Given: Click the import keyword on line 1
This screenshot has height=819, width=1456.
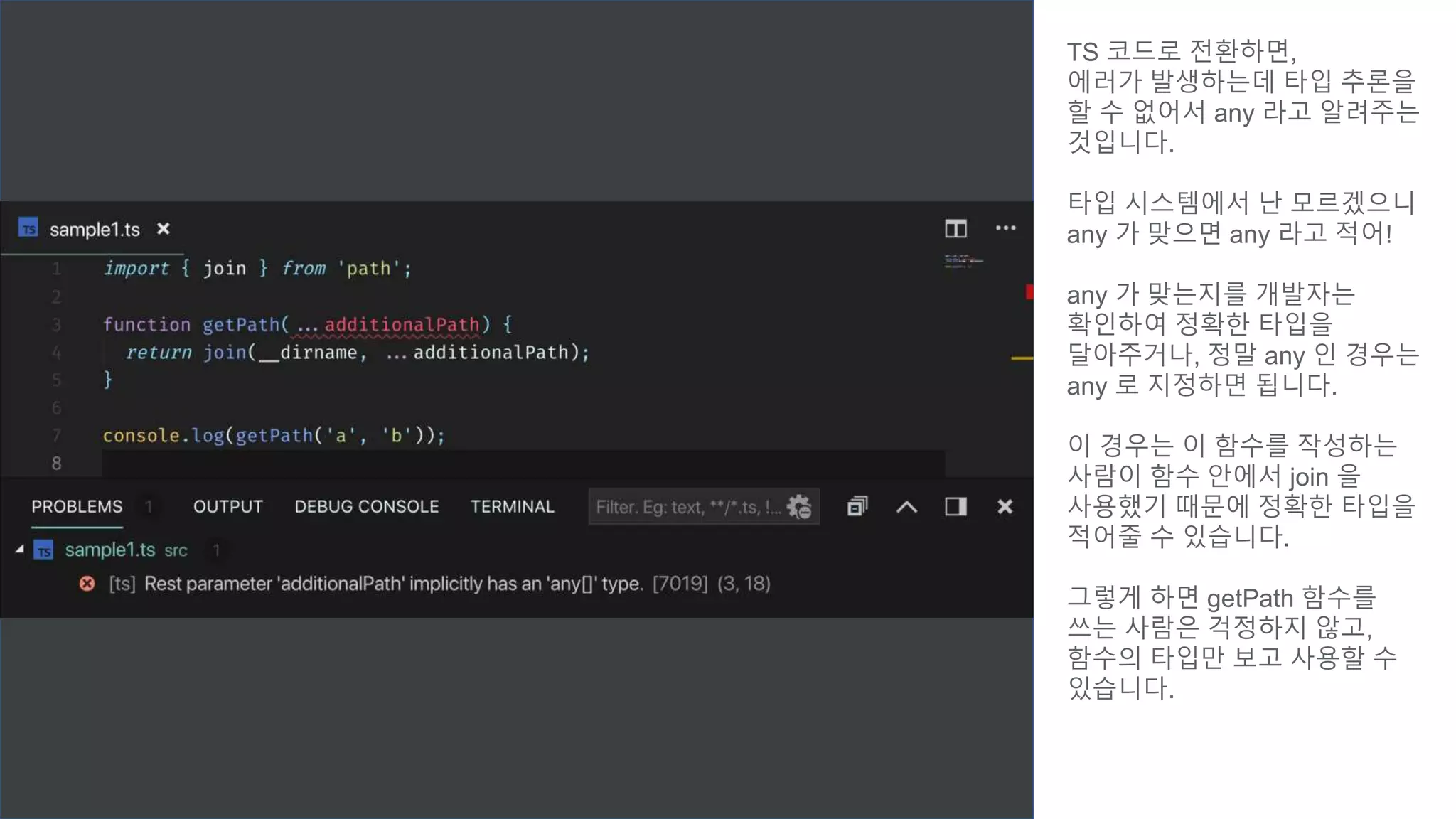Looking at the screenshot, I should click(136, 269).
